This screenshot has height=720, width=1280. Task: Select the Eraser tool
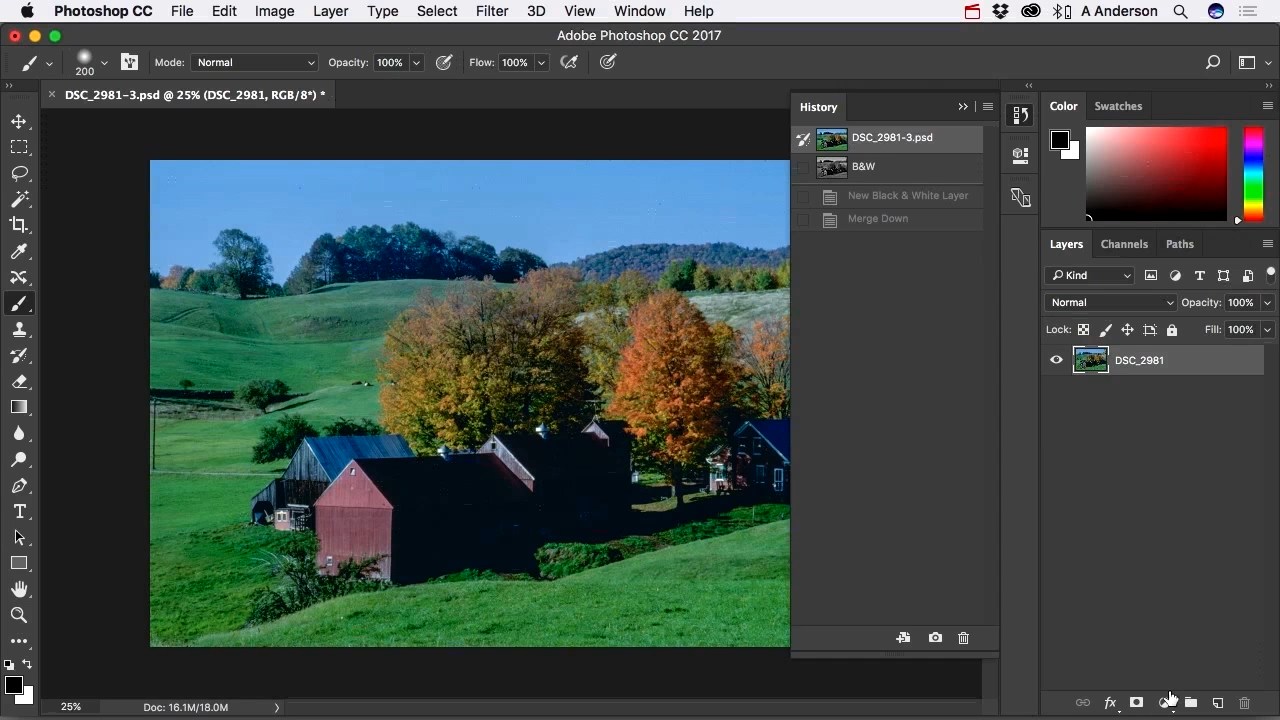coord(19,381)
